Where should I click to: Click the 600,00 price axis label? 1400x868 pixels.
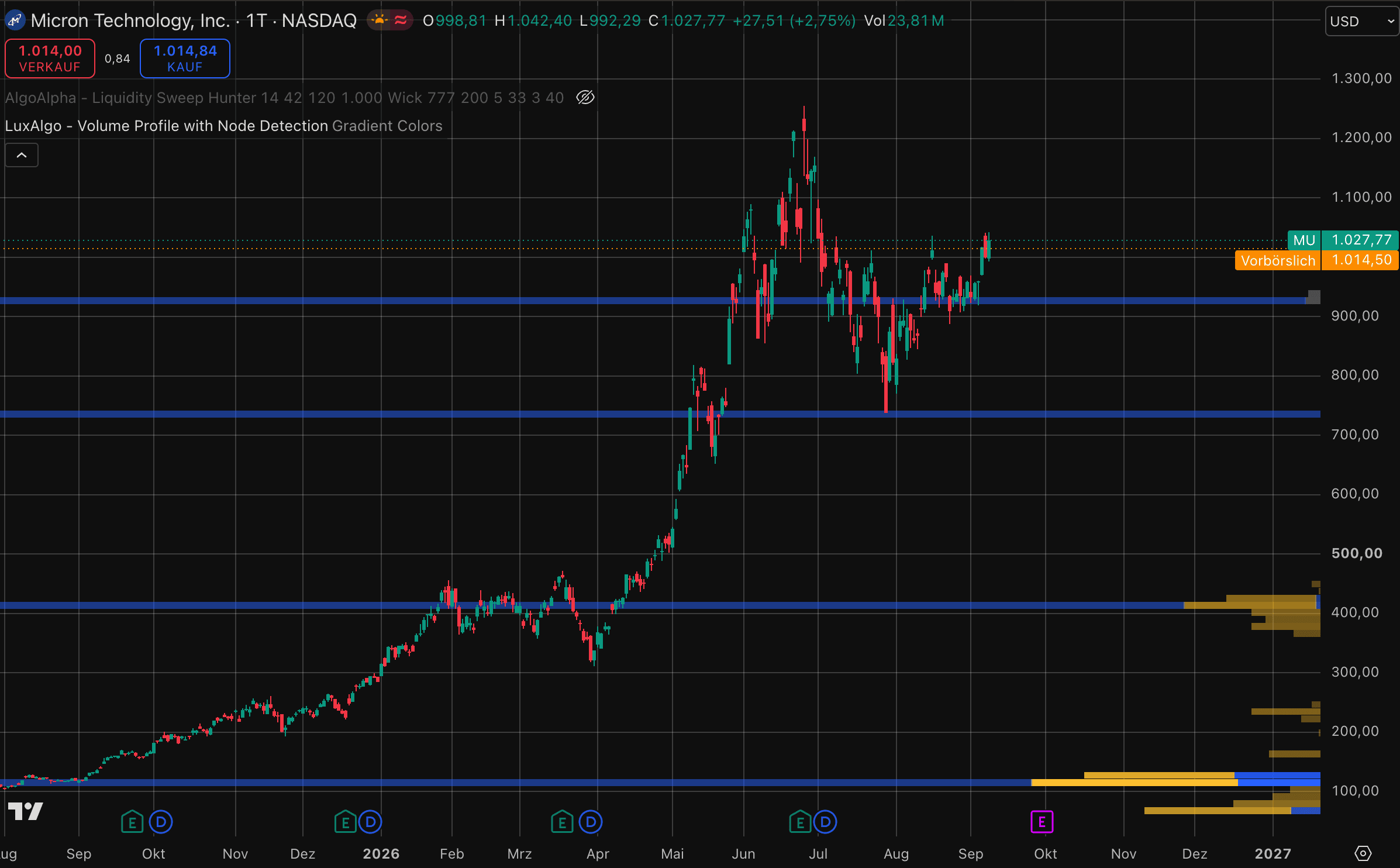(x=1355, y=494)
